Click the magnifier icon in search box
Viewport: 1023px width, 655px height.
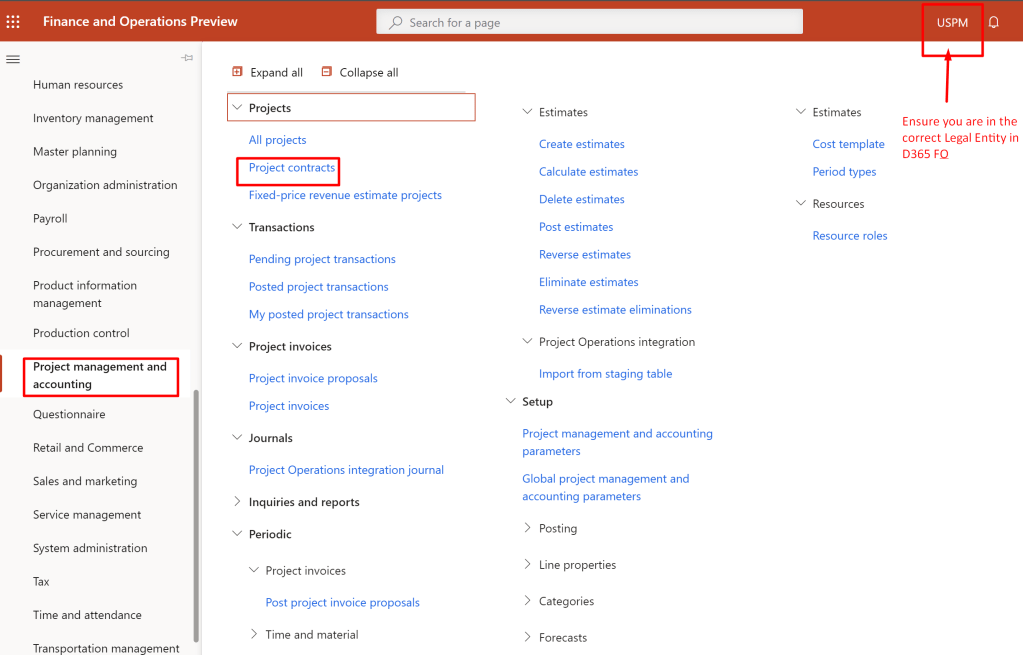click(x=396, y=22)
